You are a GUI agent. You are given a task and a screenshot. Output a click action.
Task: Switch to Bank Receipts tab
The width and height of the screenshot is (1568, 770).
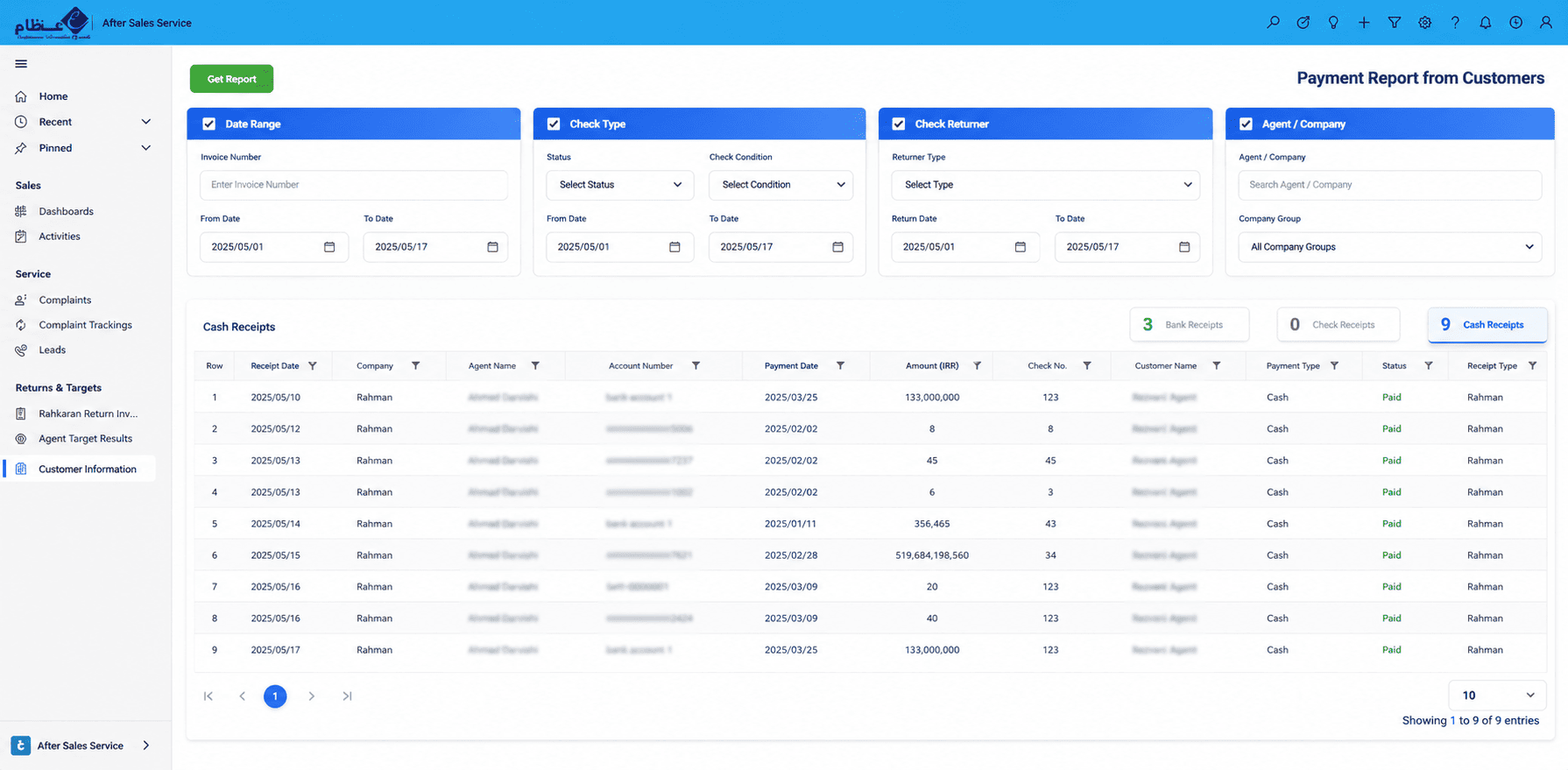coord(1190,325)
